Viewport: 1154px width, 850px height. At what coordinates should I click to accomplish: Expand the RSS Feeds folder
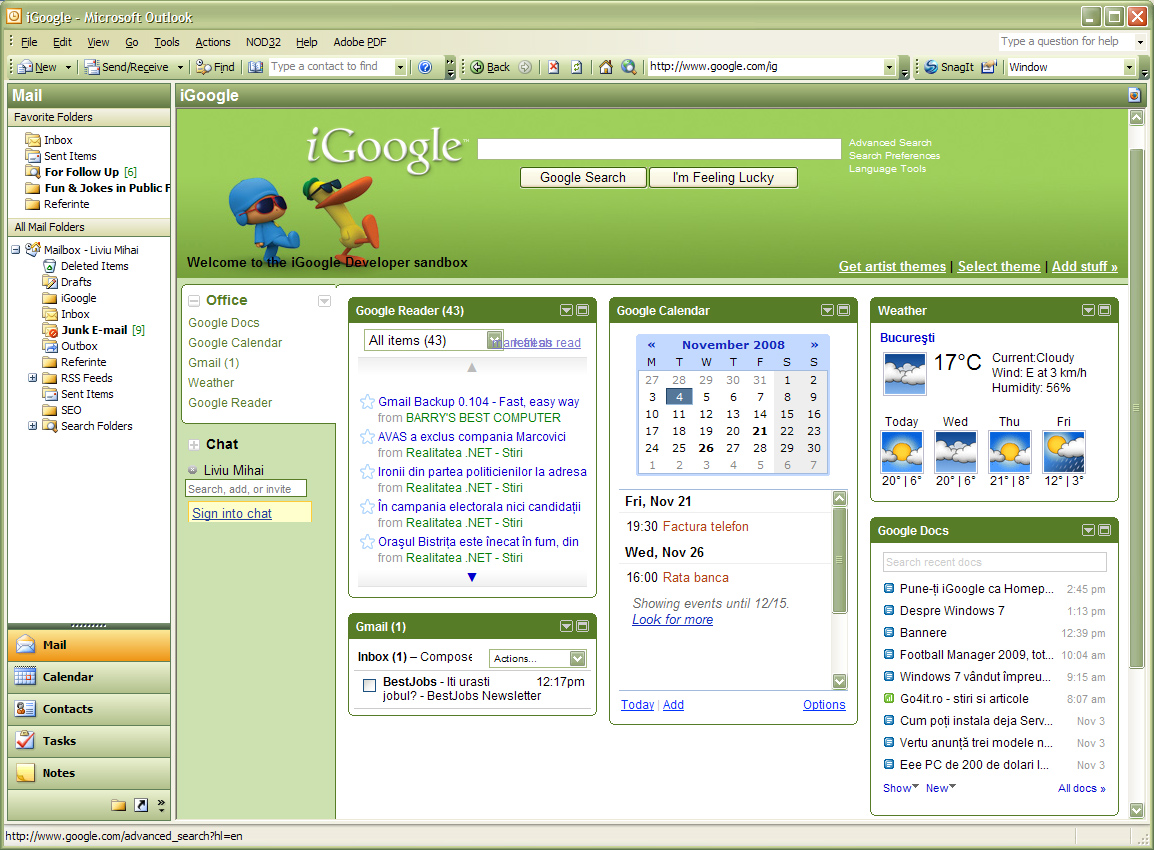pos(32,378)
